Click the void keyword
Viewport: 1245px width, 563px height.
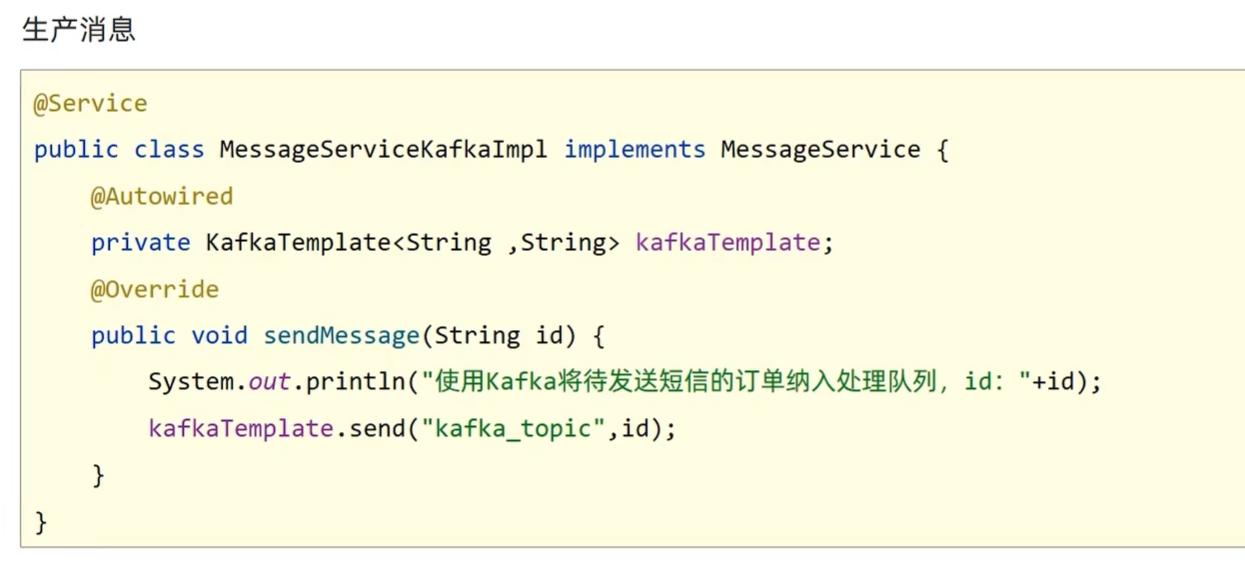219,335
